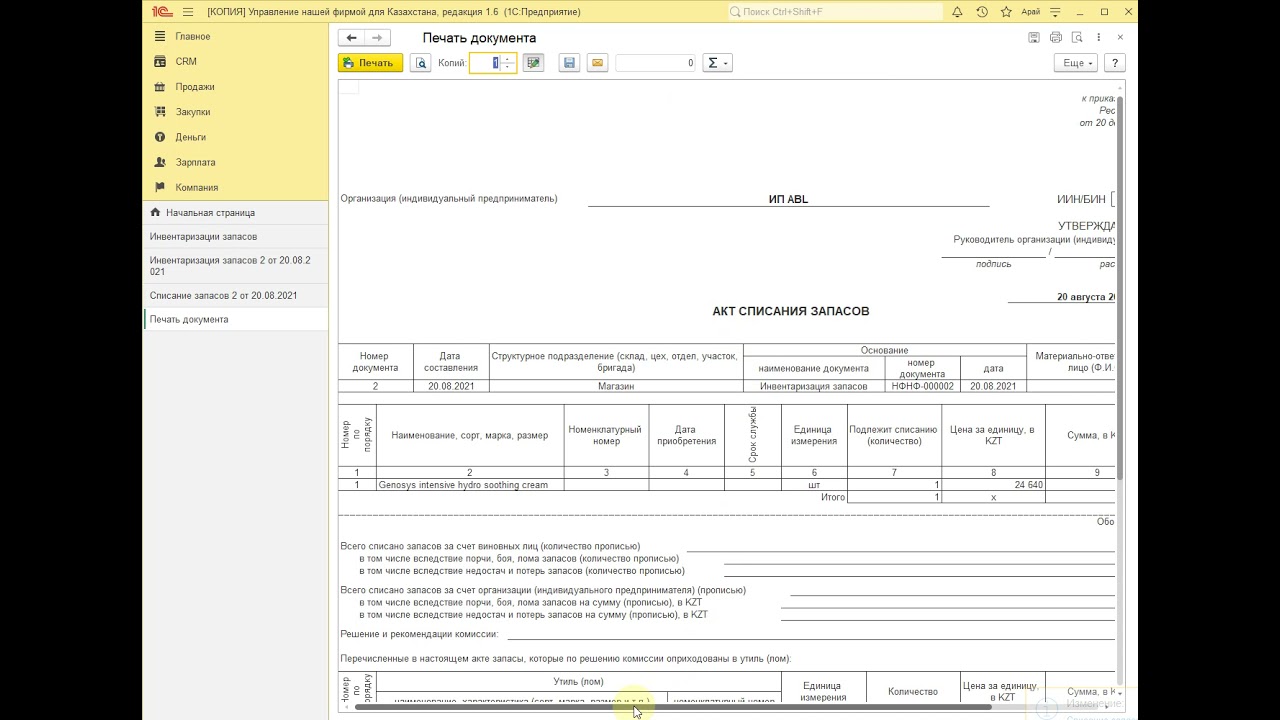Image resolution: width=1280 pixels, height=720 pixels.
Task: Go to Начальная страница
Action: tap(235, 213)
